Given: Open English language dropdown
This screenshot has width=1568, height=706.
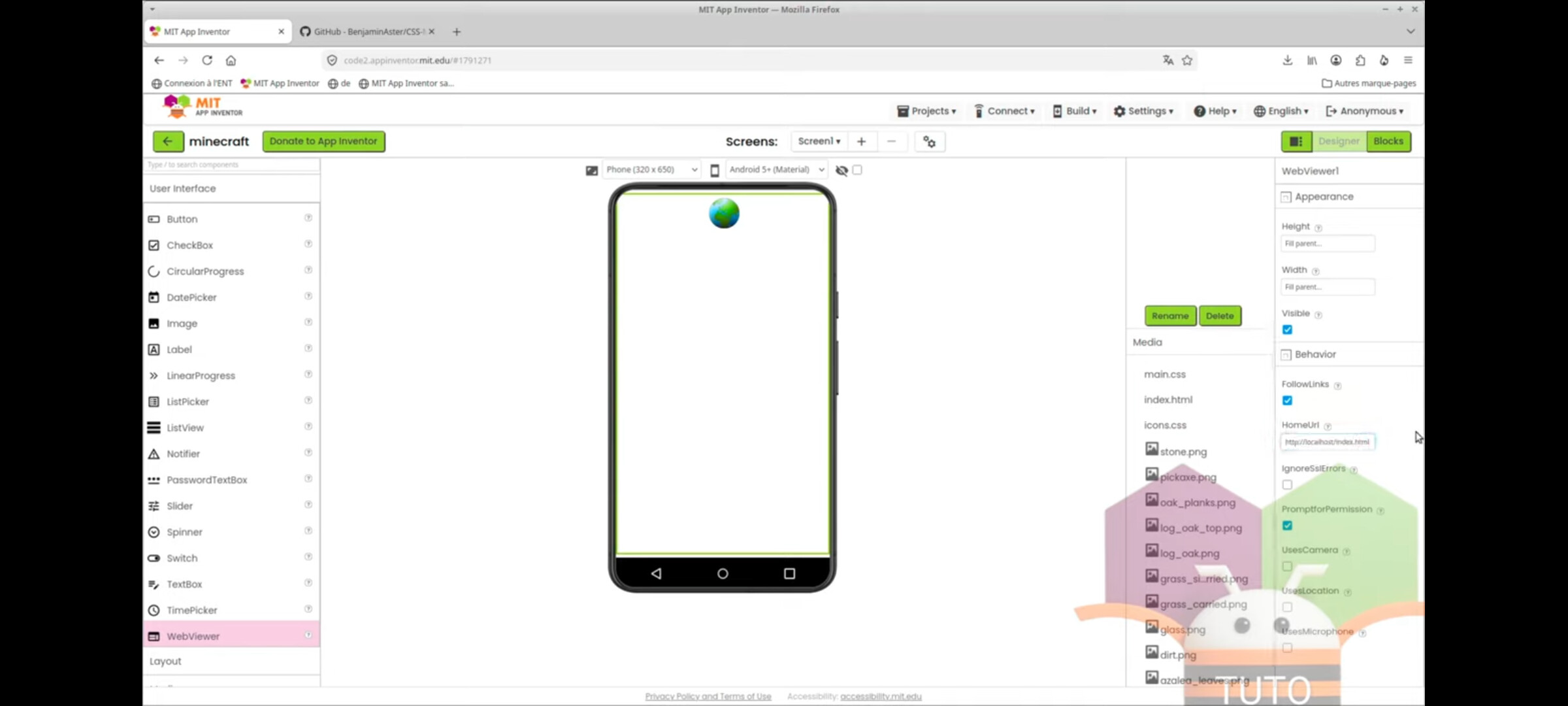Looking at the screenshot, I should coord(1281,111).
